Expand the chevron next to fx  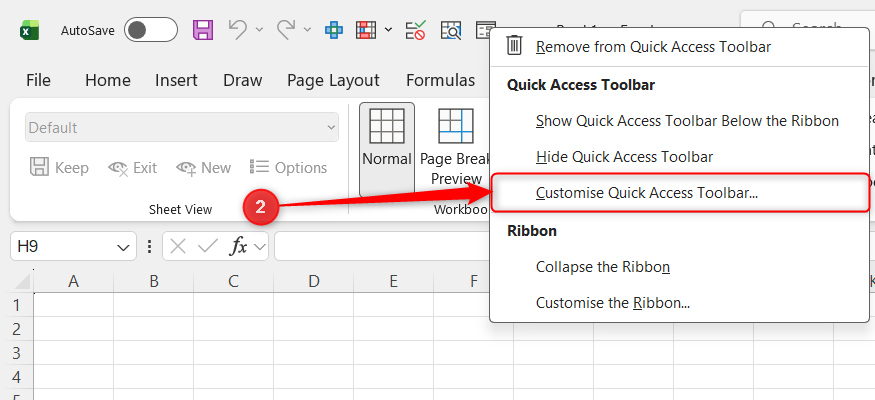(259, 247)
